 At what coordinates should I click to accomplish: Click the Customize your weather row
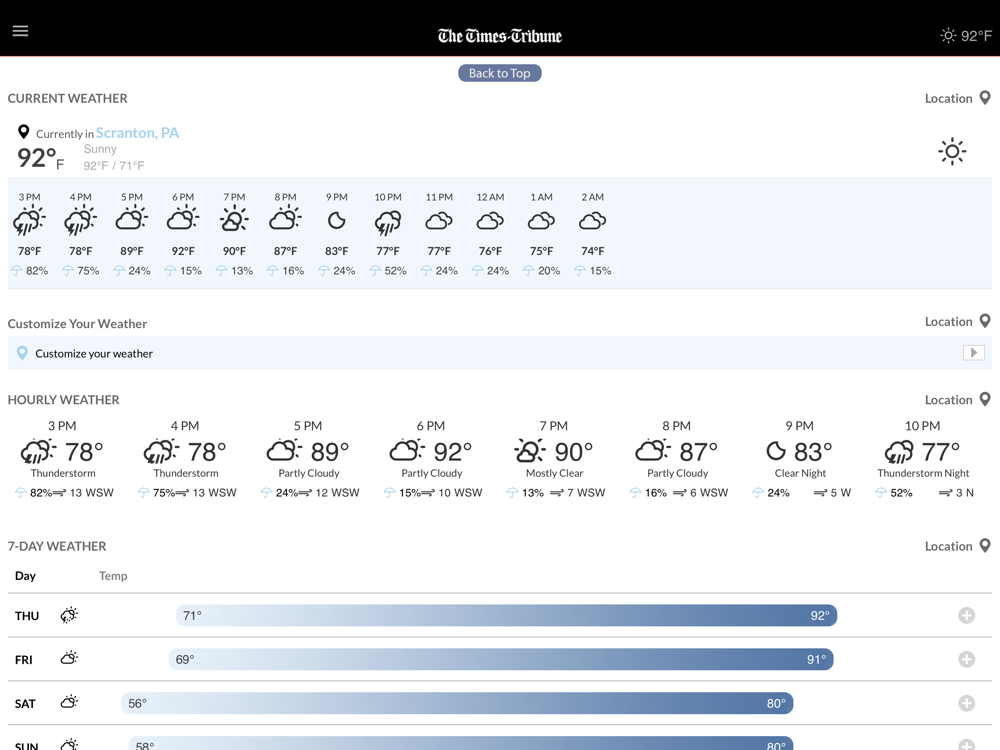(499, 353)
